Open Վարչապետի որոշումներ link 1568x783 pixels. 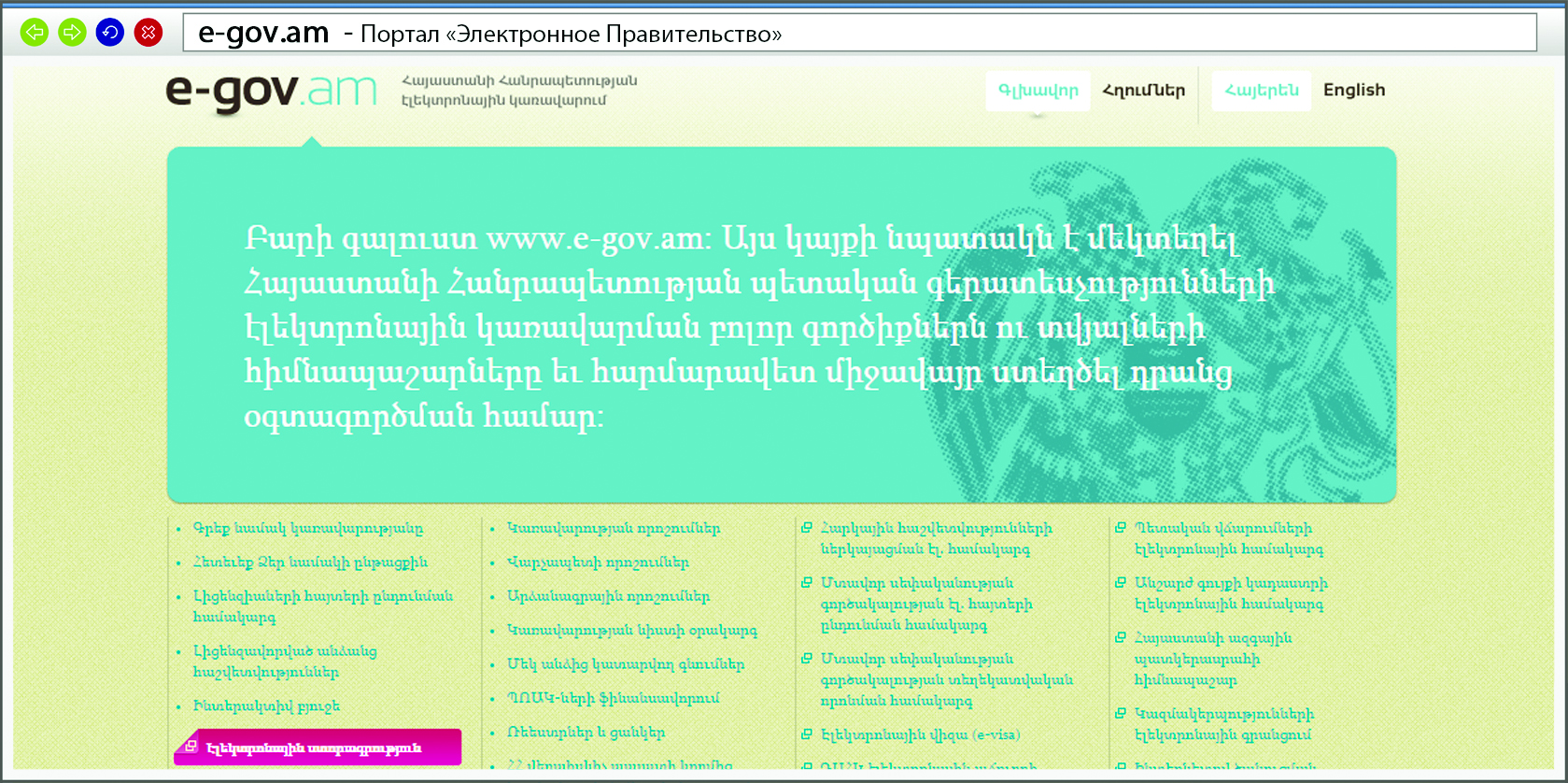[x=598, y=562]
